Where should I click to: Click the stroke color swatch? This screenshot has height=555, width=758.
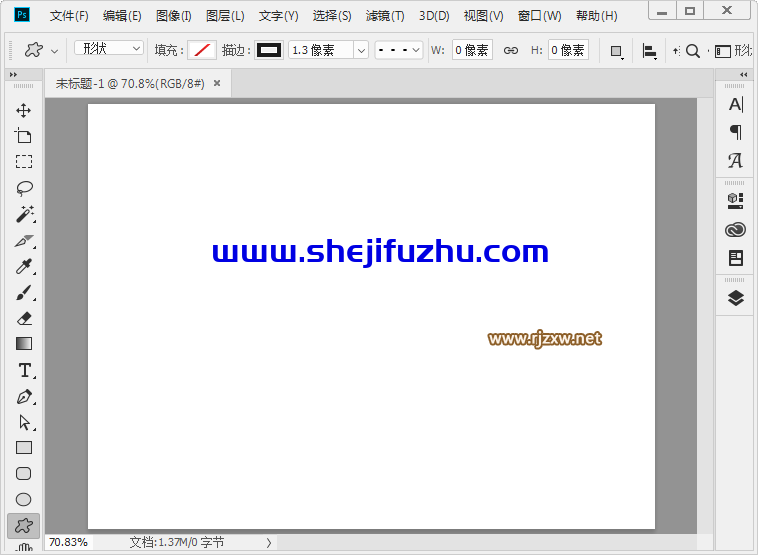[x=269, y=50]
